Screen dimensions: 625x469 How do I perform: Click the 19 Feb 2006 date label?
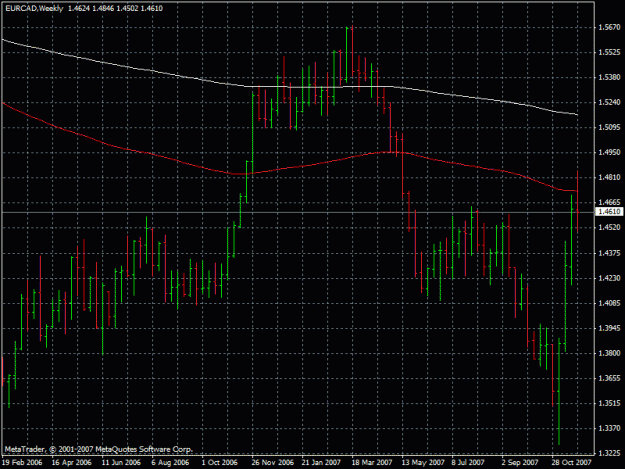[x=22, y=463]
